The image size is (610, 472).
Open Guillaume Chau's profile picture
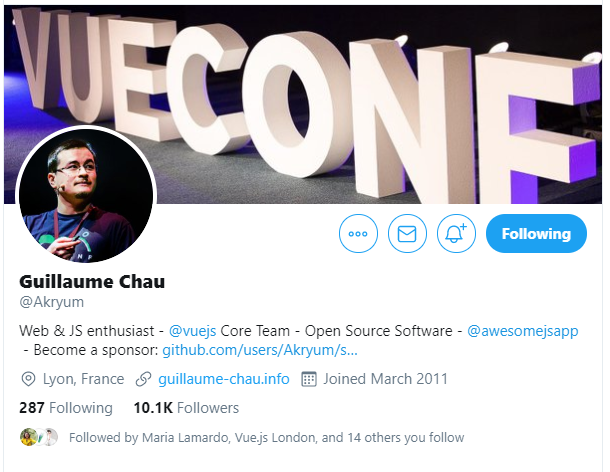[x=86, y=196]
